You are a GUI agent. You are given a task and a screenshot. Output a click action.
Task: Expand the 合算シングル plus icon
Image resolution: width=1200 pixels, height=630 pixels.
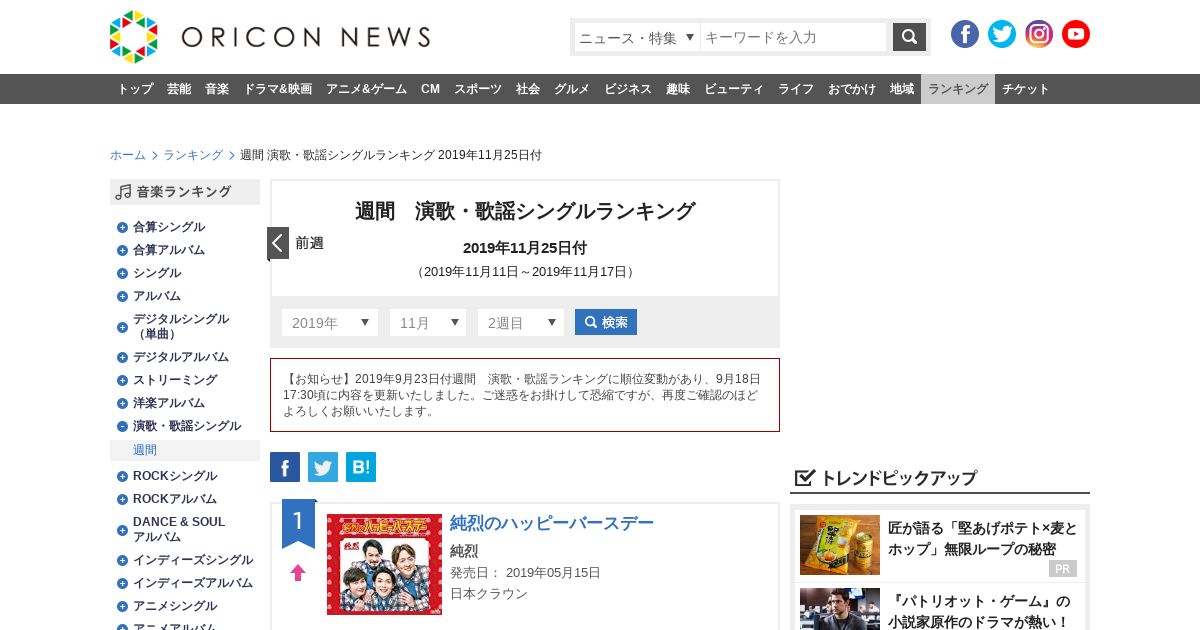click(x=122, y=227)
